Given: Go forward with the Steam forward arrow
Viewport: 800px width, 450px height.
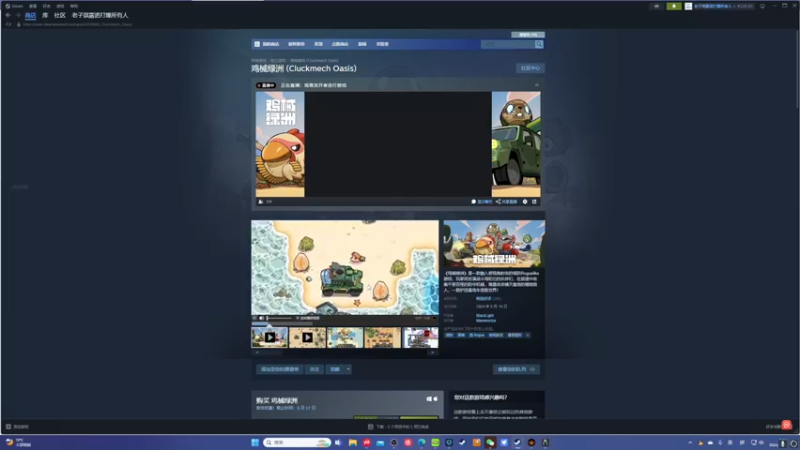Looking at the screenshot, I should pos(18,15).
